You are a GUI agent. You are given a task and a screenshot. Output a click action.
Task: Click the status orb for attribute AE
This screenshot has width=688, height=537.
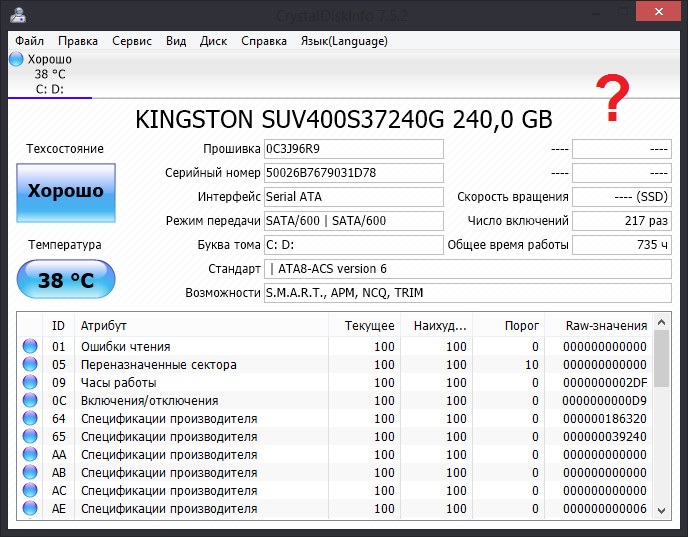(x=30, y=508)
